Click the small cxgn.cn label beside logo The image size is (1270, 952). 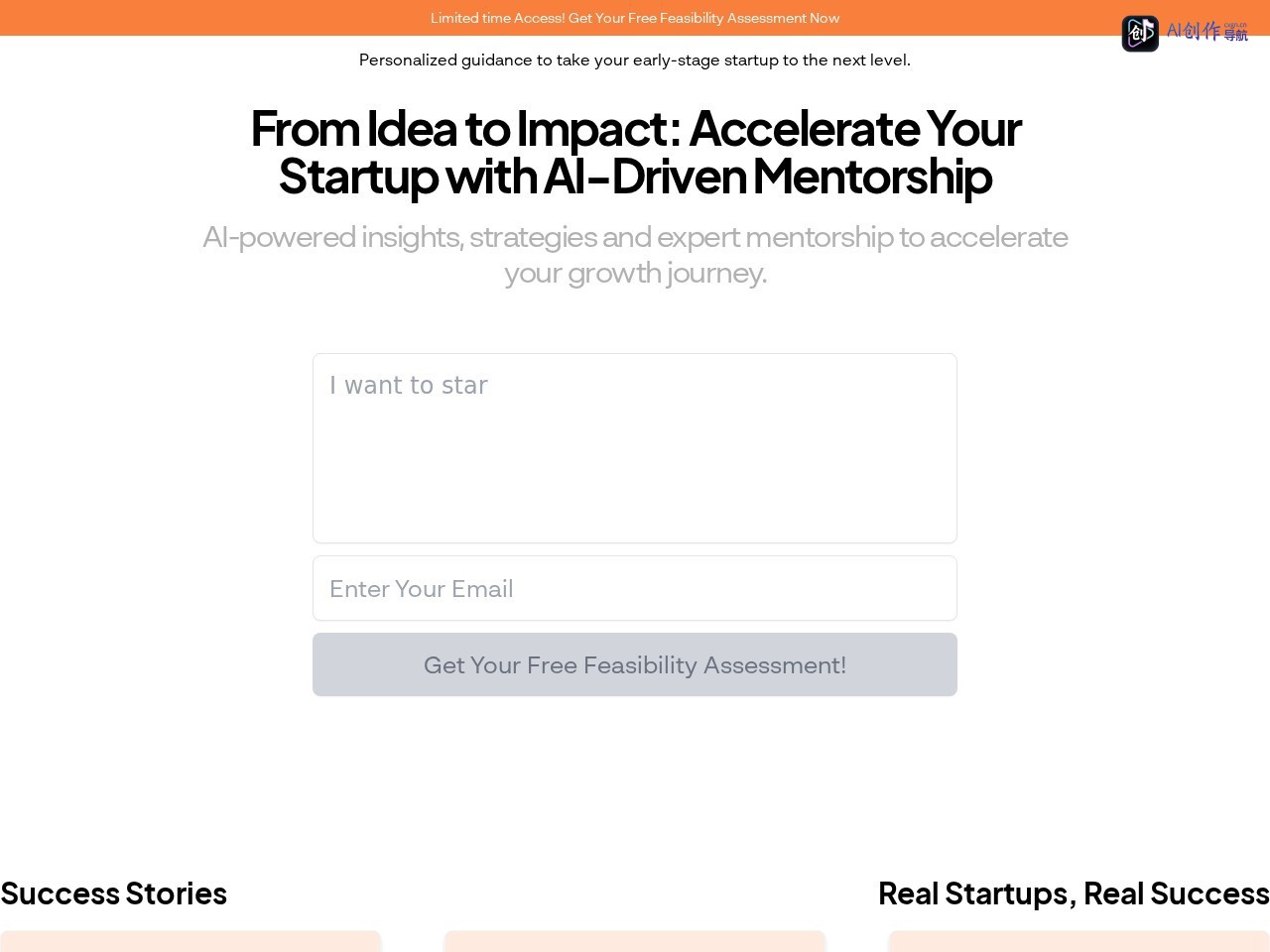1235,25
